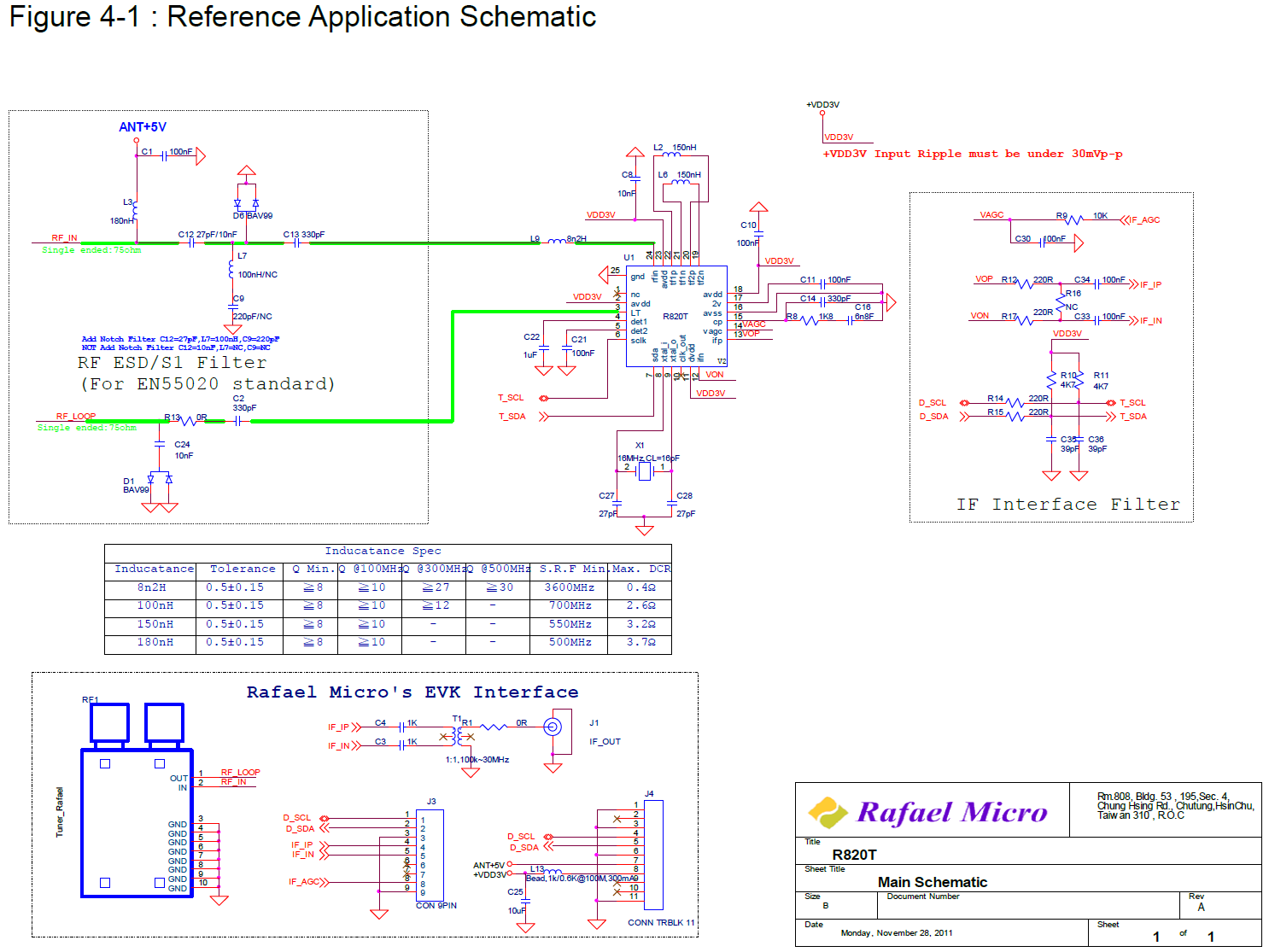The width and height of the screenshot is (1275, 952).
Task: Click the 'IF_OUT' label under J1
Action: point(605,742)
